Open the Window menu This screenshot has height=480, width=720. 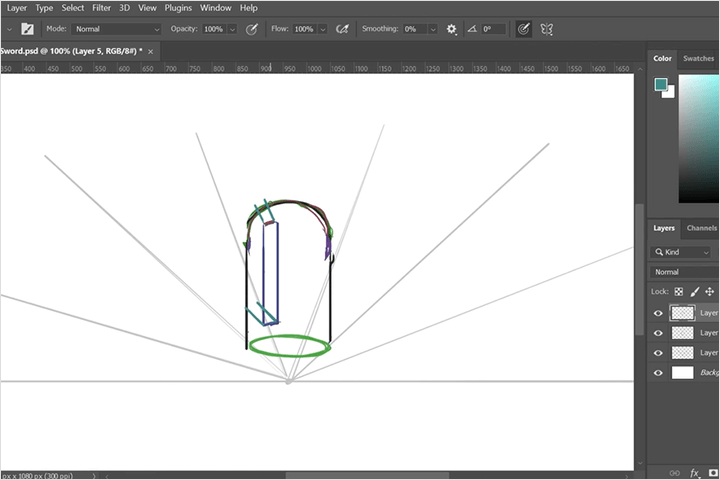pos(215,8)
